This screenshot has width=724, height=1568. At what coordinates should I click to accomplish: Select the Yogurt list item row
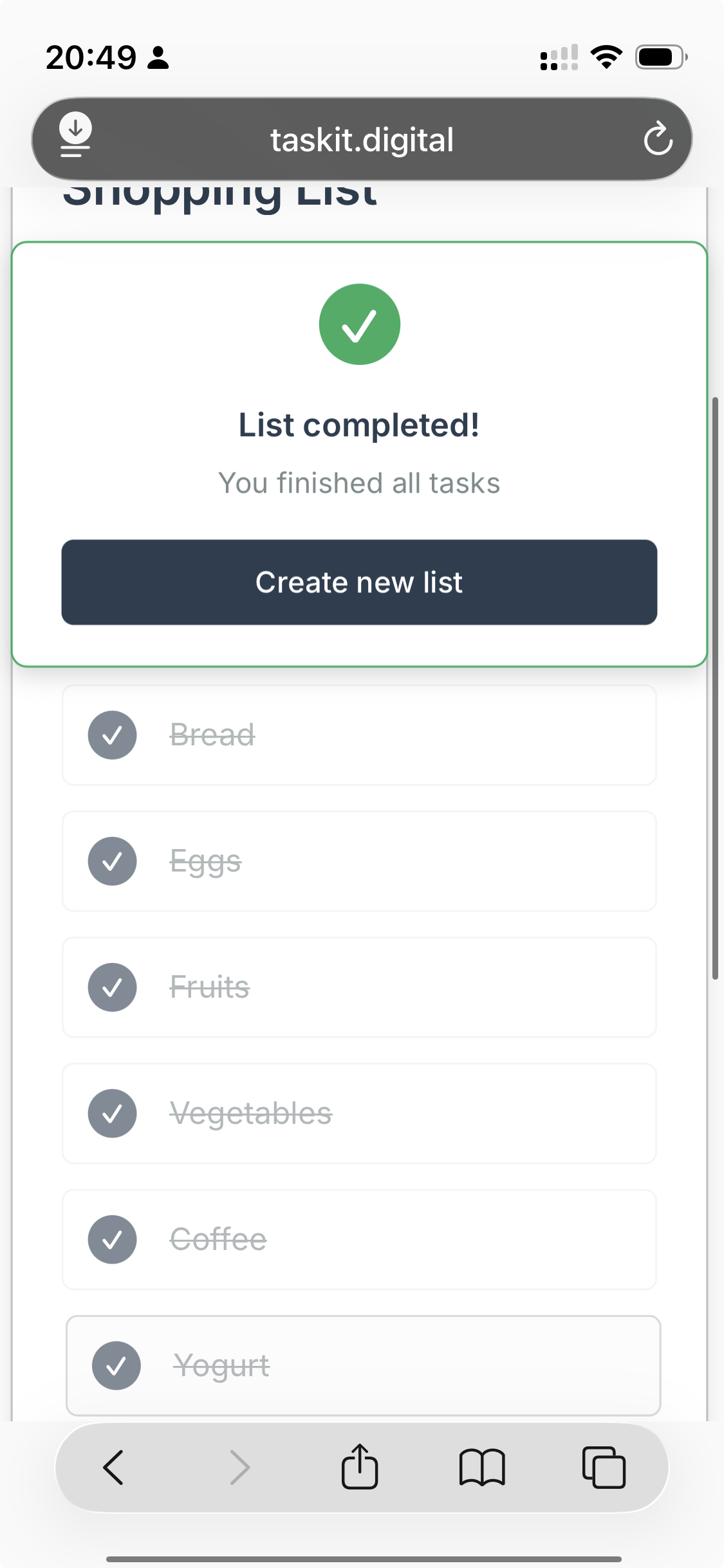pos(364,1366)
